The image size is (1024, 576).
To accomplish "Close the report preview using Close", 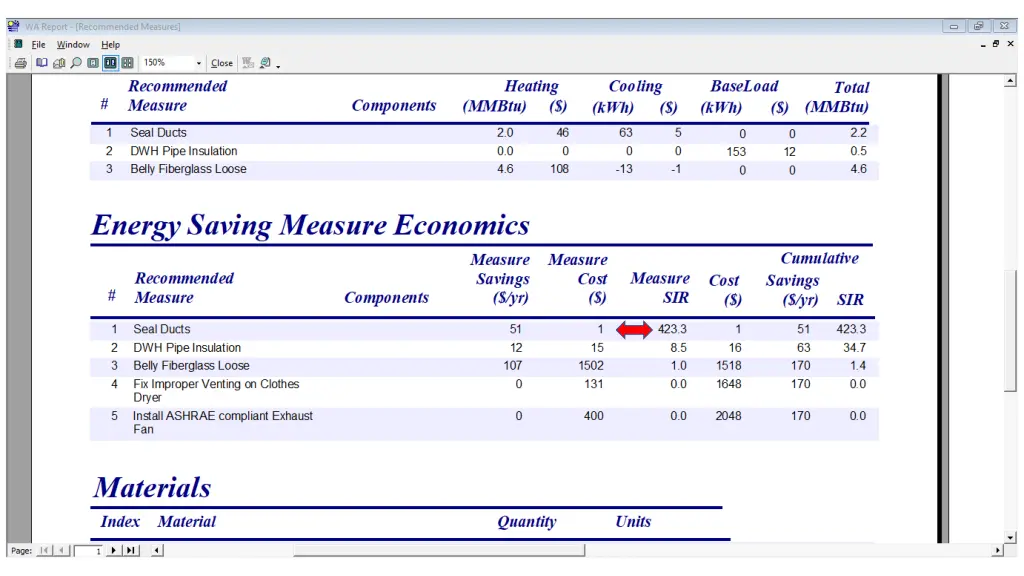I will coord(221,63).
